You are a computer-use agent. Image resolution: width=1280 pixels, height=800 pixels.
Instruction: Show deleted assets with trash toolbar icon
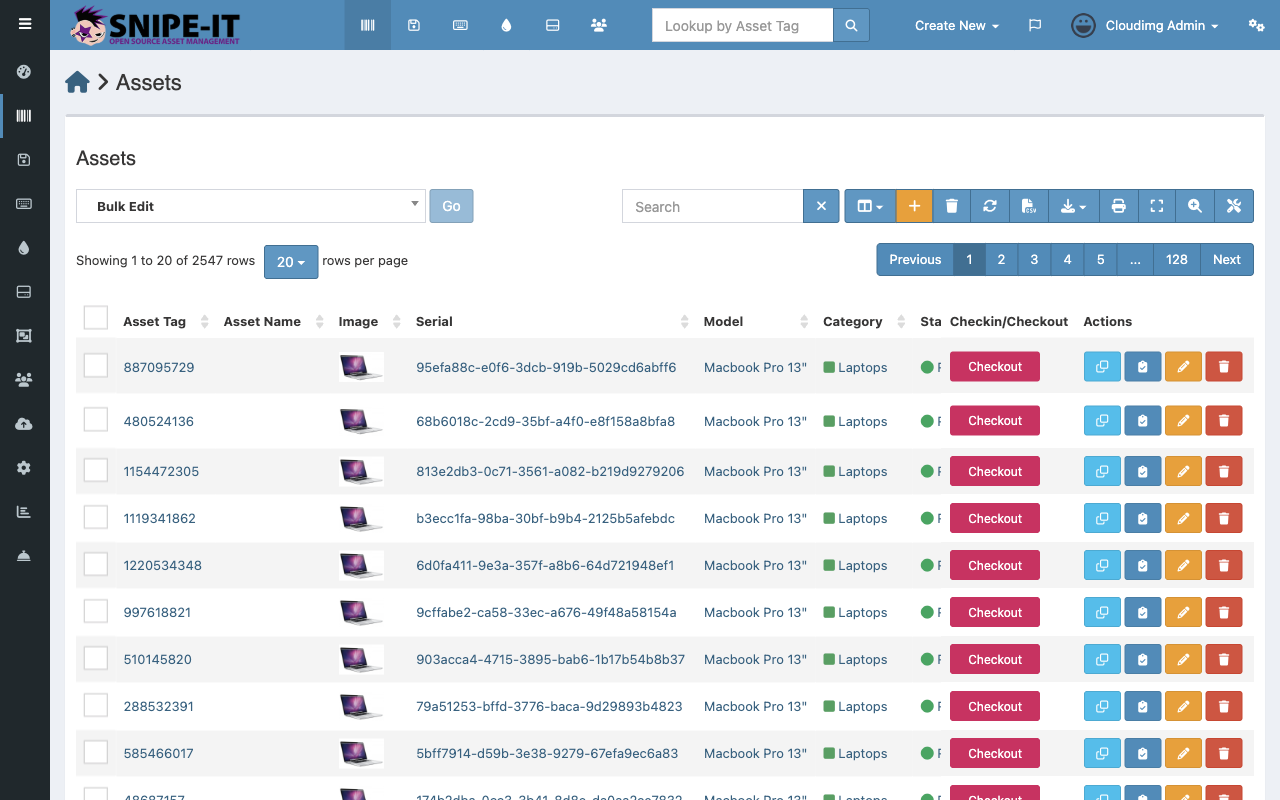(x=952, y=206)
